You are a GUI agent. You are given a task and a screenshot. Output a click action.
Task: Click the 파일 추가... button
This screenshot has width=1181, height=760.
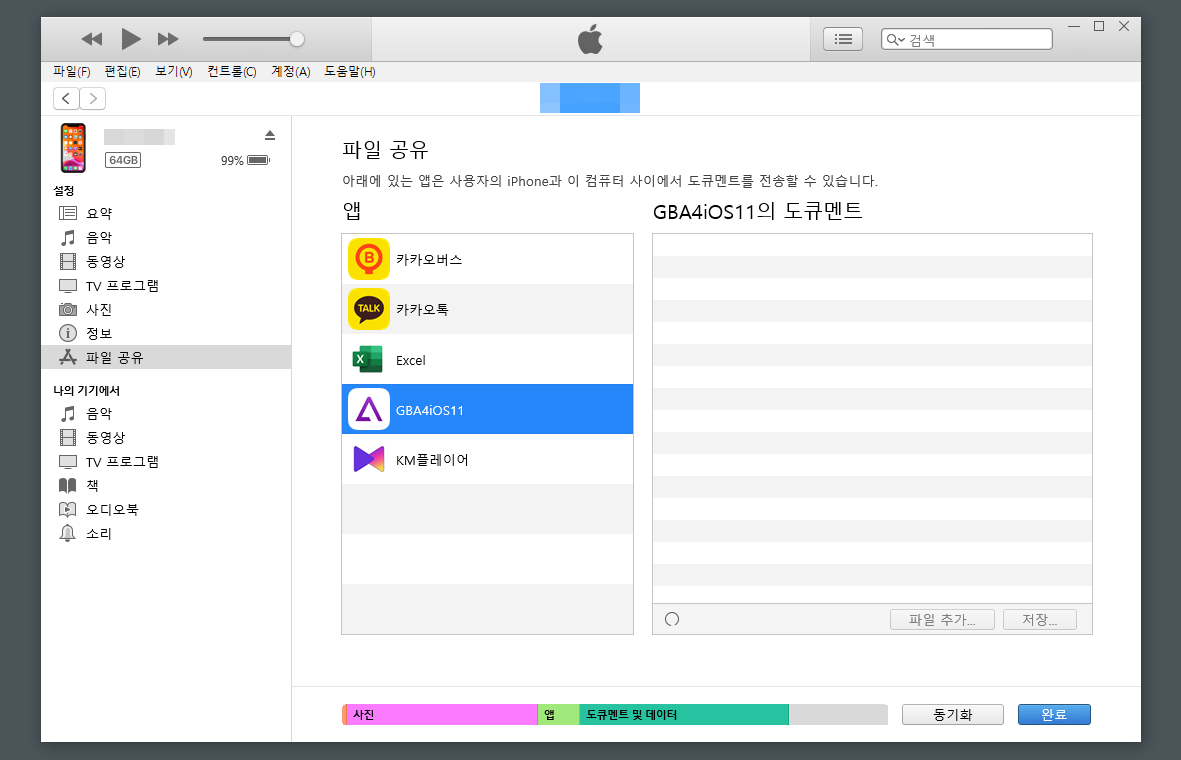[942, 619]
